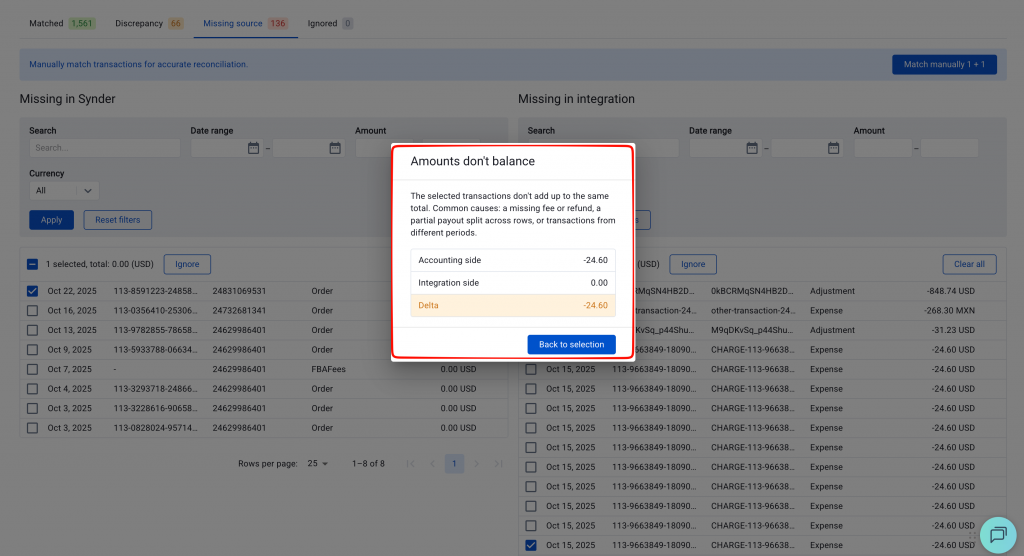The image size is (1024, 556).
Task: Click 24831069531 in the Oct 22 row
Action: [x=239, y=291]
